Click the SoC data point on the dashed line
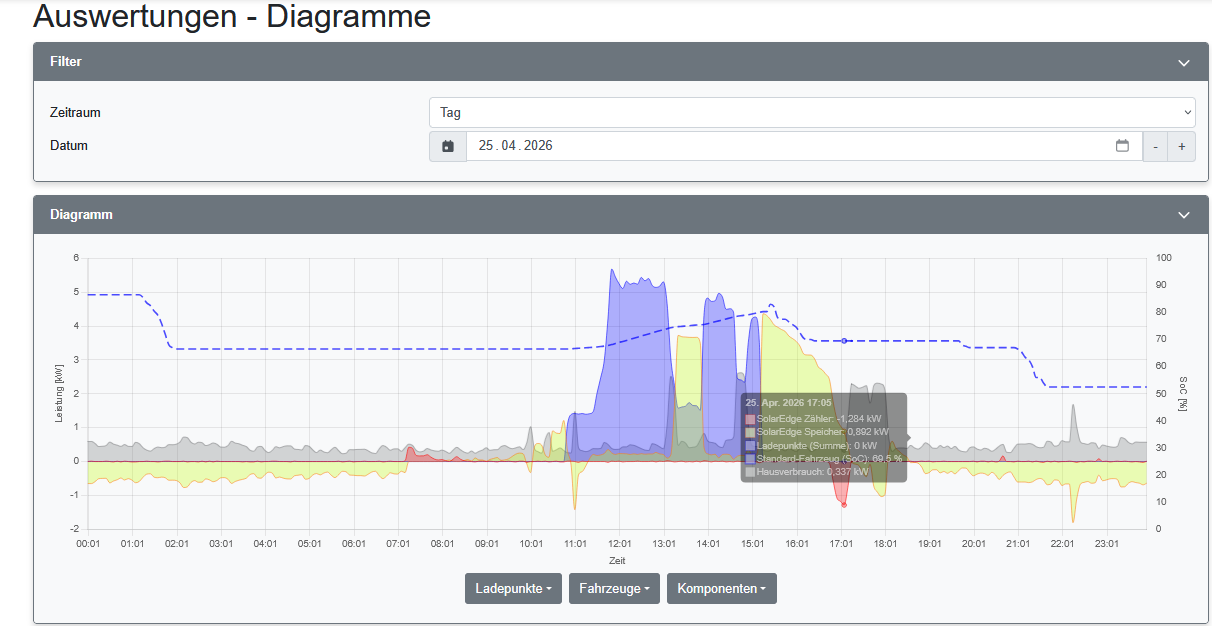 pyautogui.click(x=844, y=341)
